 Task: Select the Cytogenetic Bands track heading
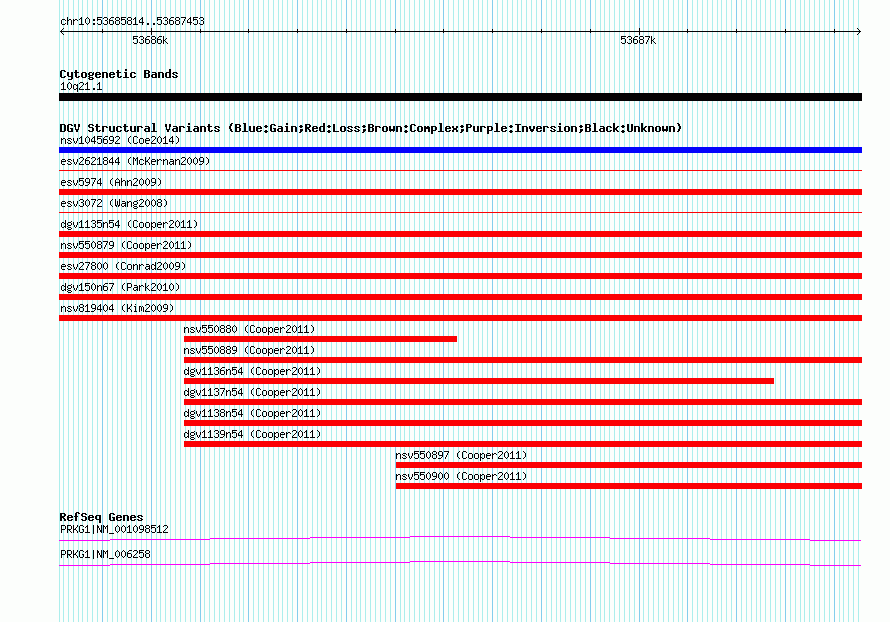pos(119,74)
